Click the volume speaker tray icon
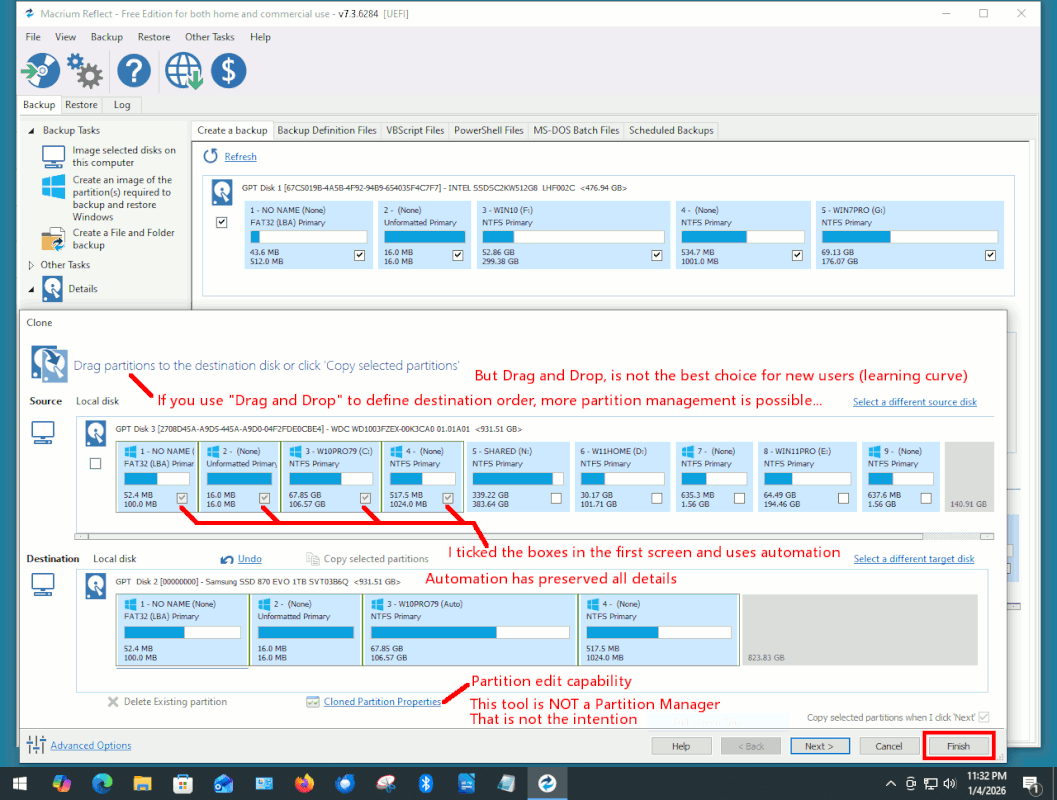Viewport: 1057px width, 800px height. click(950, 783)
